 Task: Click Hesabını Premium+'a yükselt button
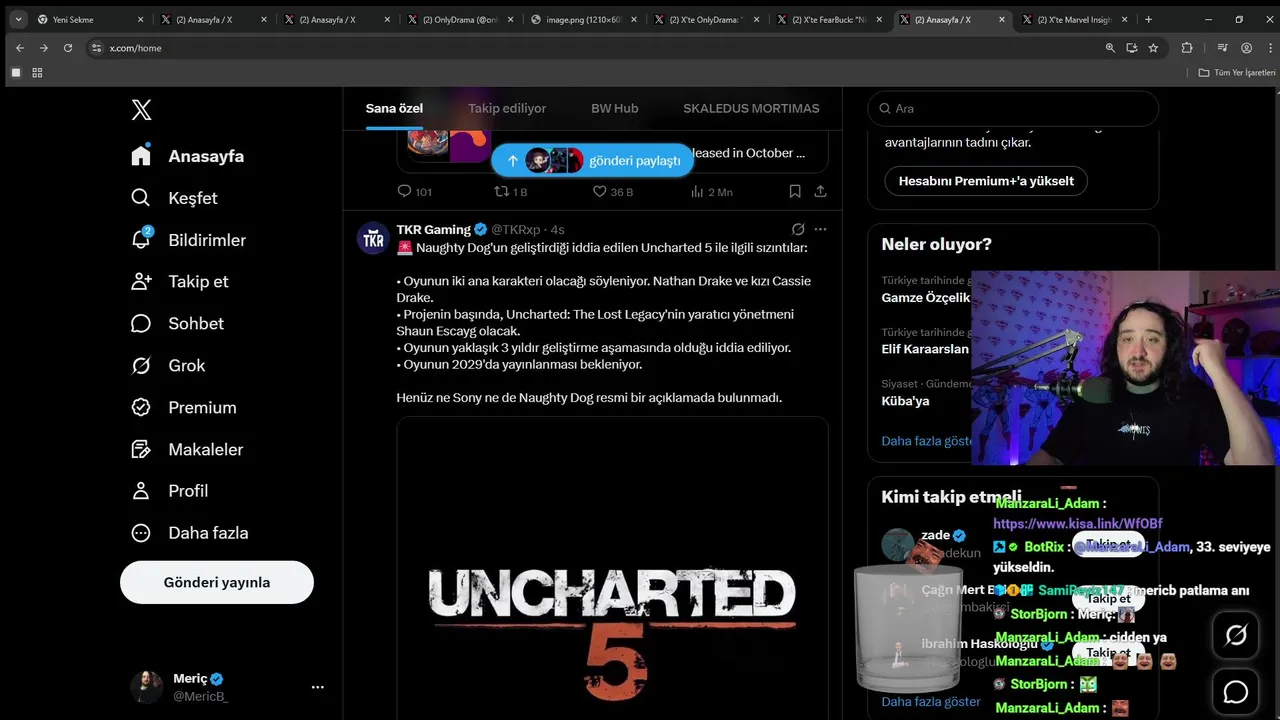(x=986, y=181)
